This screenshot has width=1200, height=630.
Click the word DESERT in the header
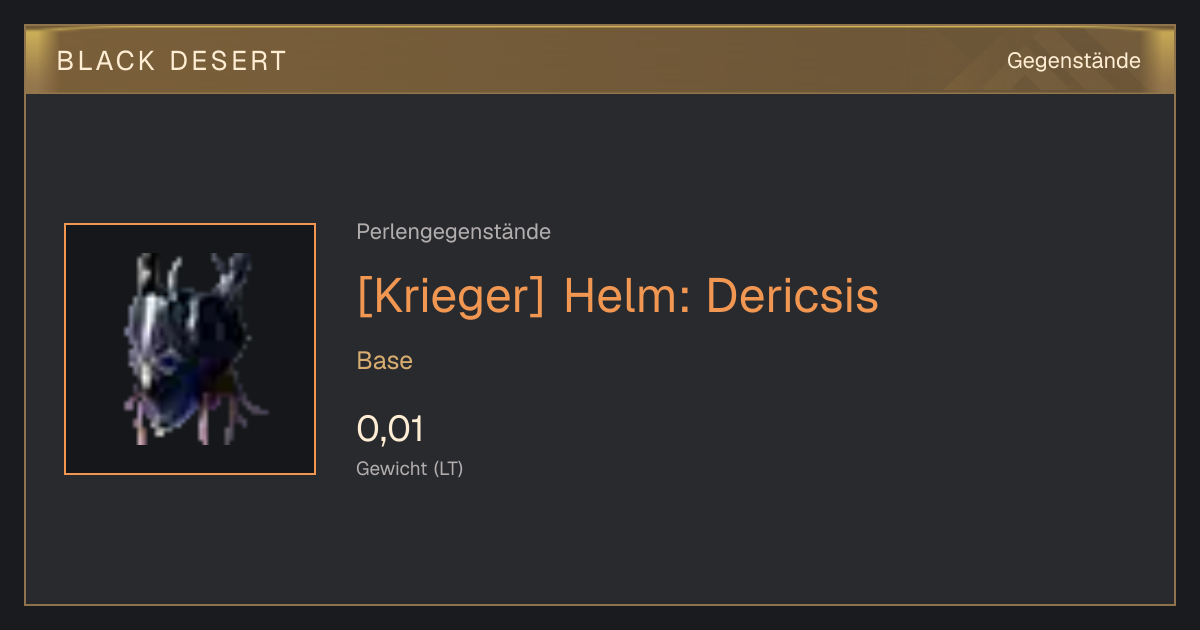[228, 61]
